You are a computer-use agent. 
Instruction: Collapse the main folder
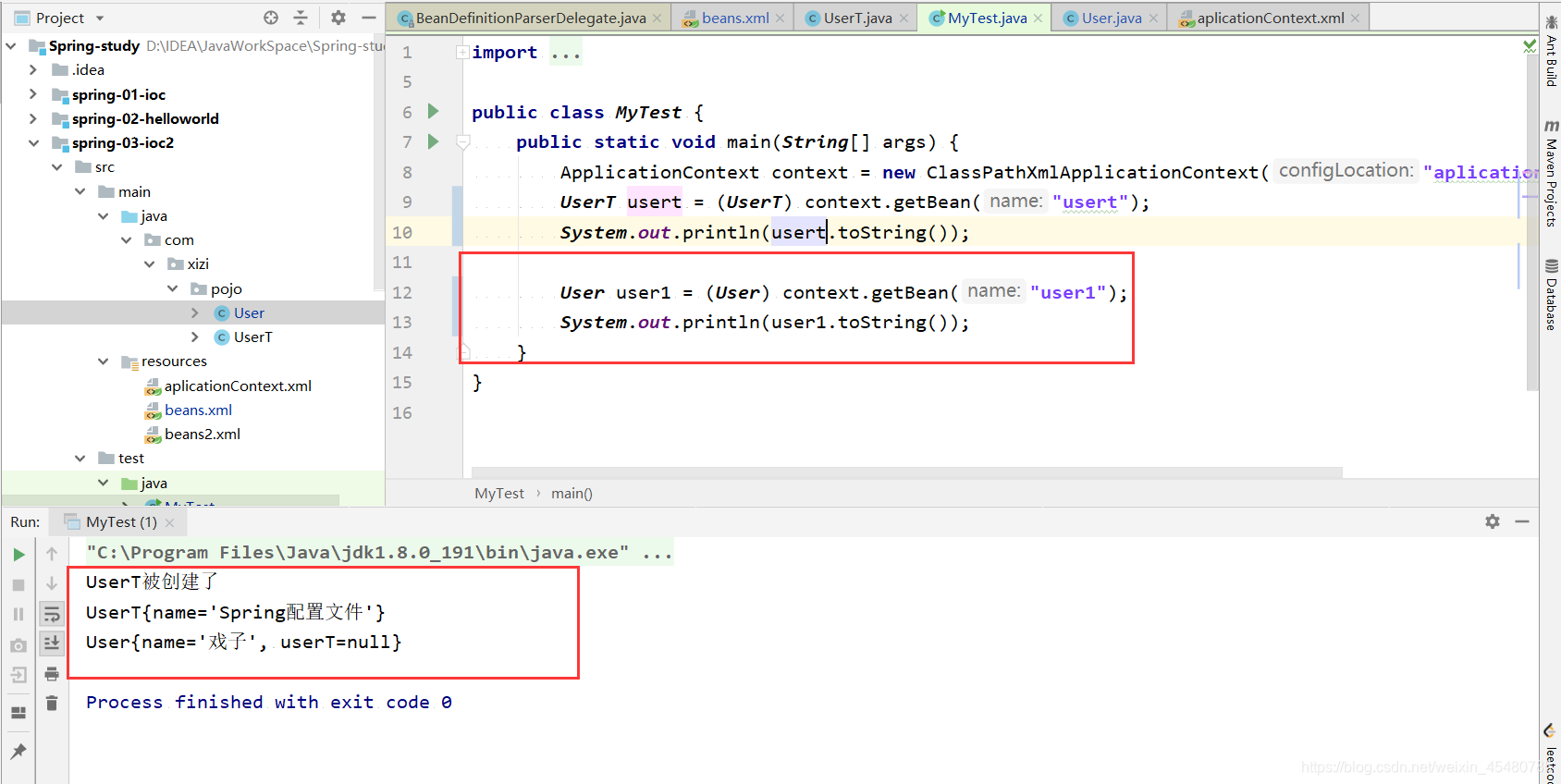point(80,191)
